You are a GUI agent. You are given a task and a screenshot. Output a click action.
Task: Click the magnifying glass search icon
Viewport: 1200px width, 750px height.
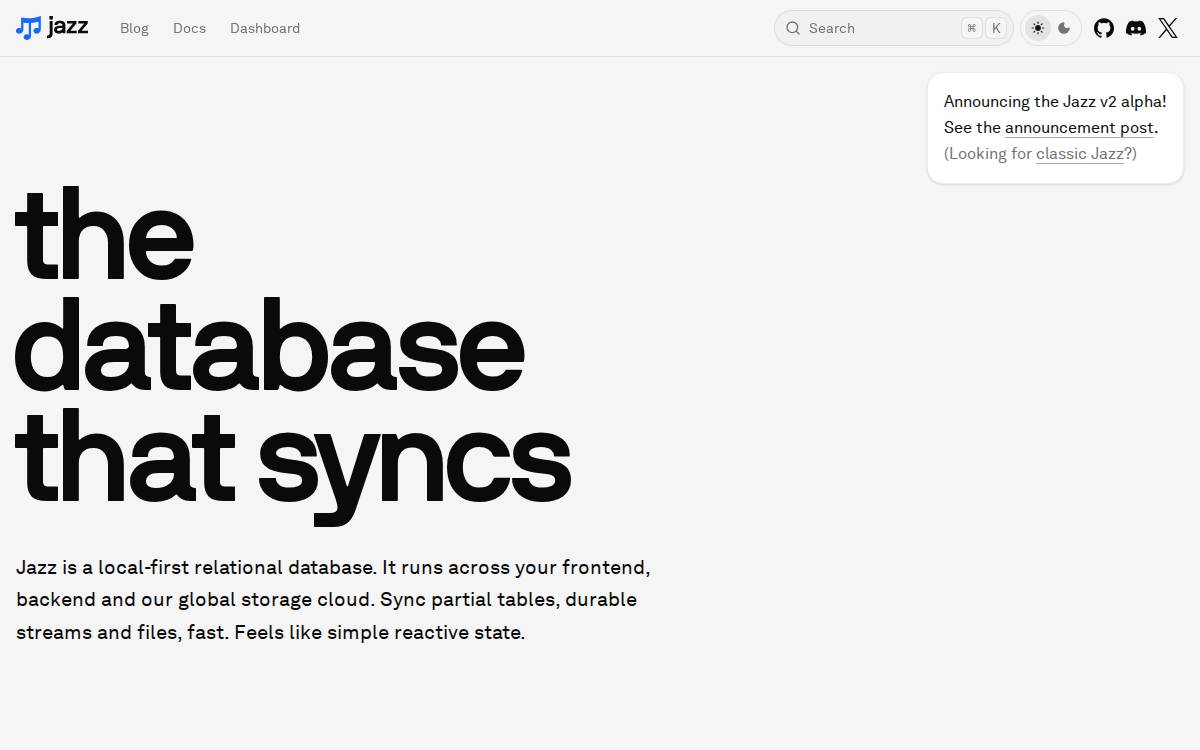(x=793, y=28)
